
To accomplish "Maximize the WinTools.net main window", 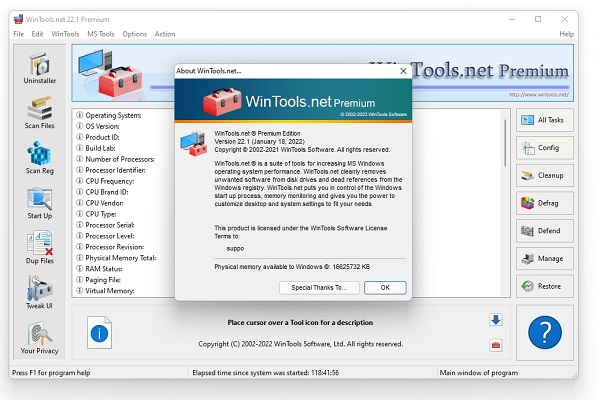I will click(538, 19).
